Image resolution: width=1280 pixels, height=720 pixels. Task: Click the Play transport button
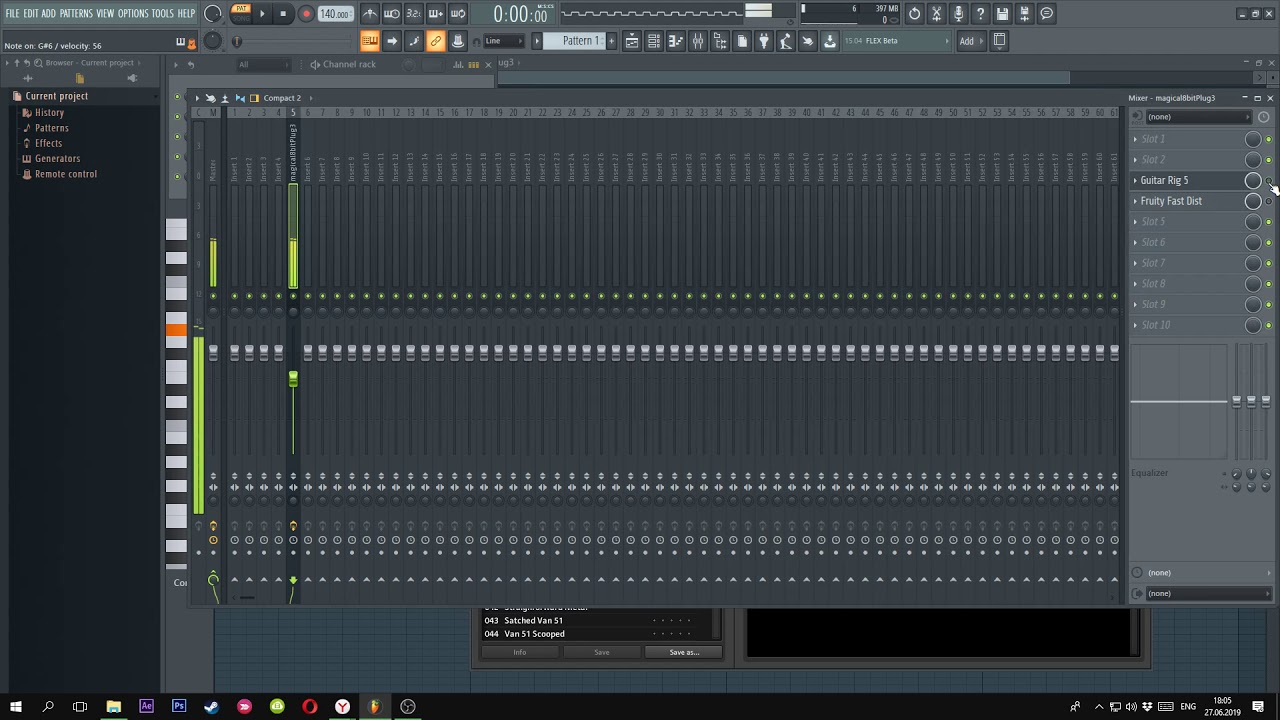[x=263, y=14]
